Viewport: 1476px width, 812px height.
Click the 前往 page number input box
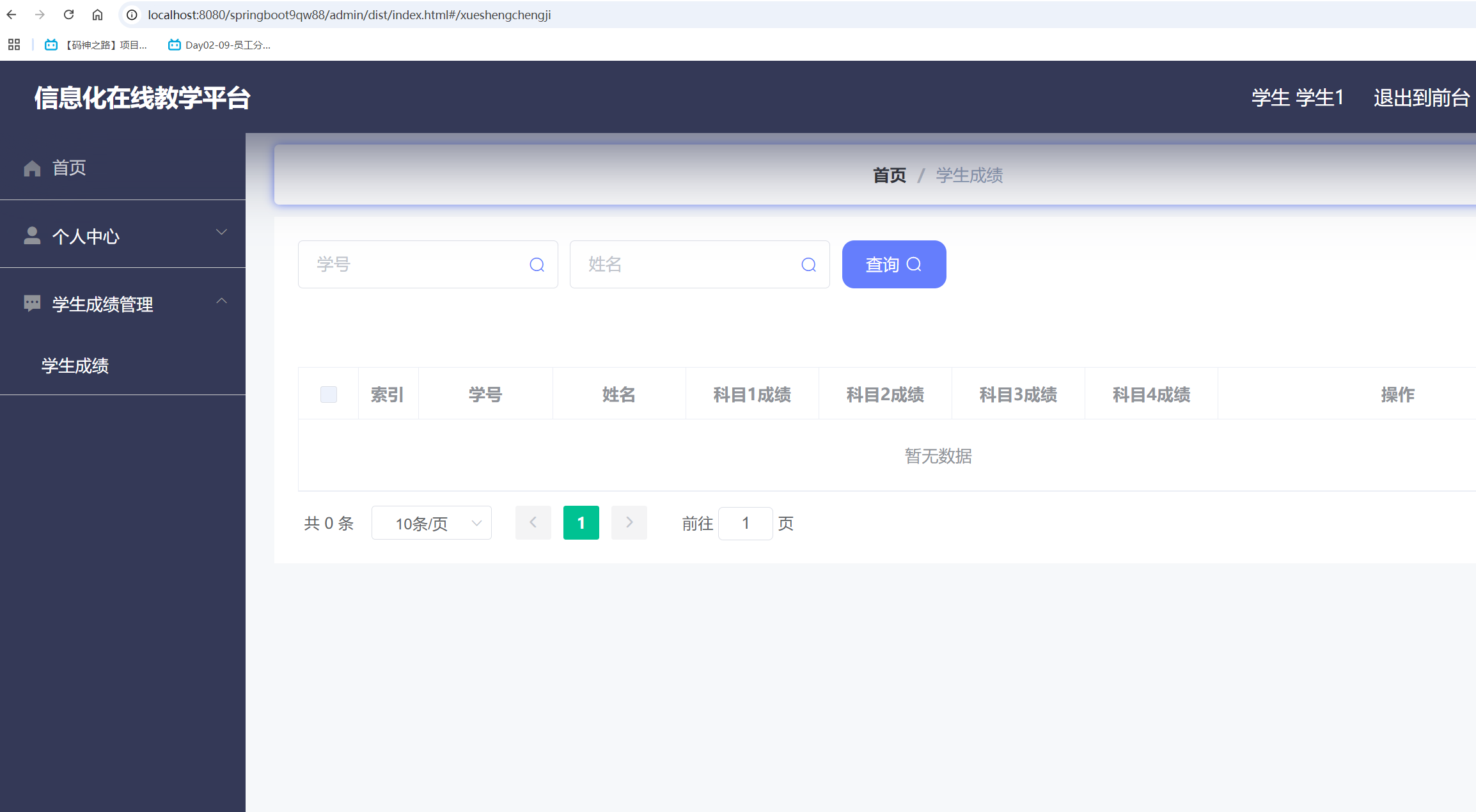pyautogui.click(x=745, y=523)
